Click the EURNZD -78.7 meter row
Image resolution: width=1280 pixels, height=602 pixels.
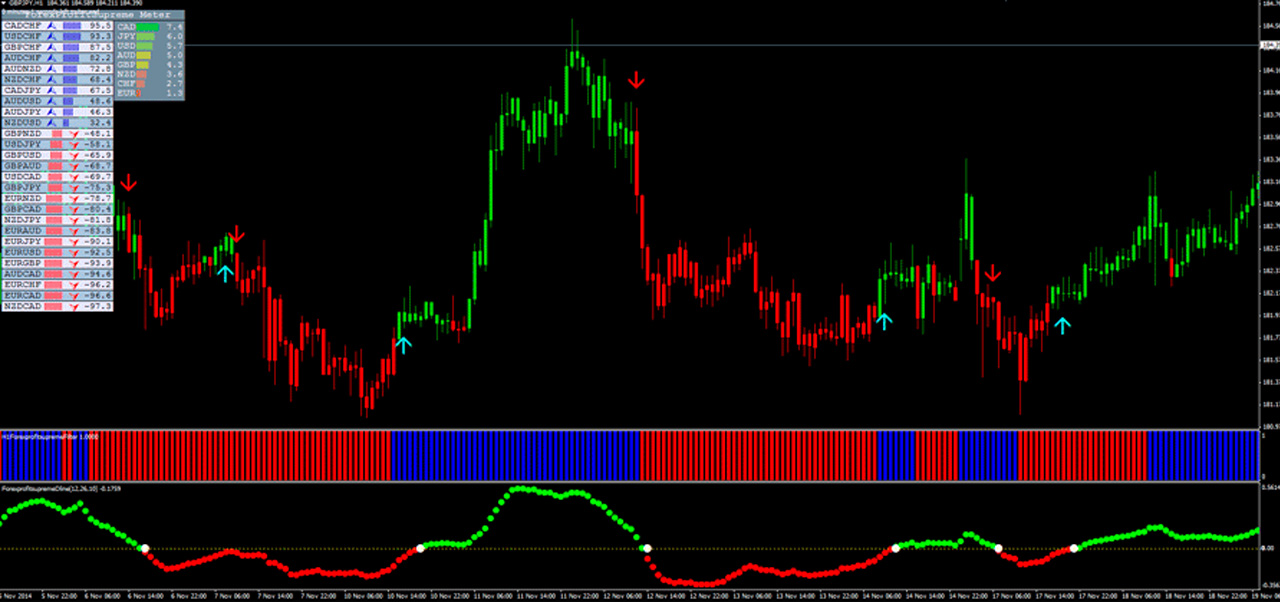(57, 198)
